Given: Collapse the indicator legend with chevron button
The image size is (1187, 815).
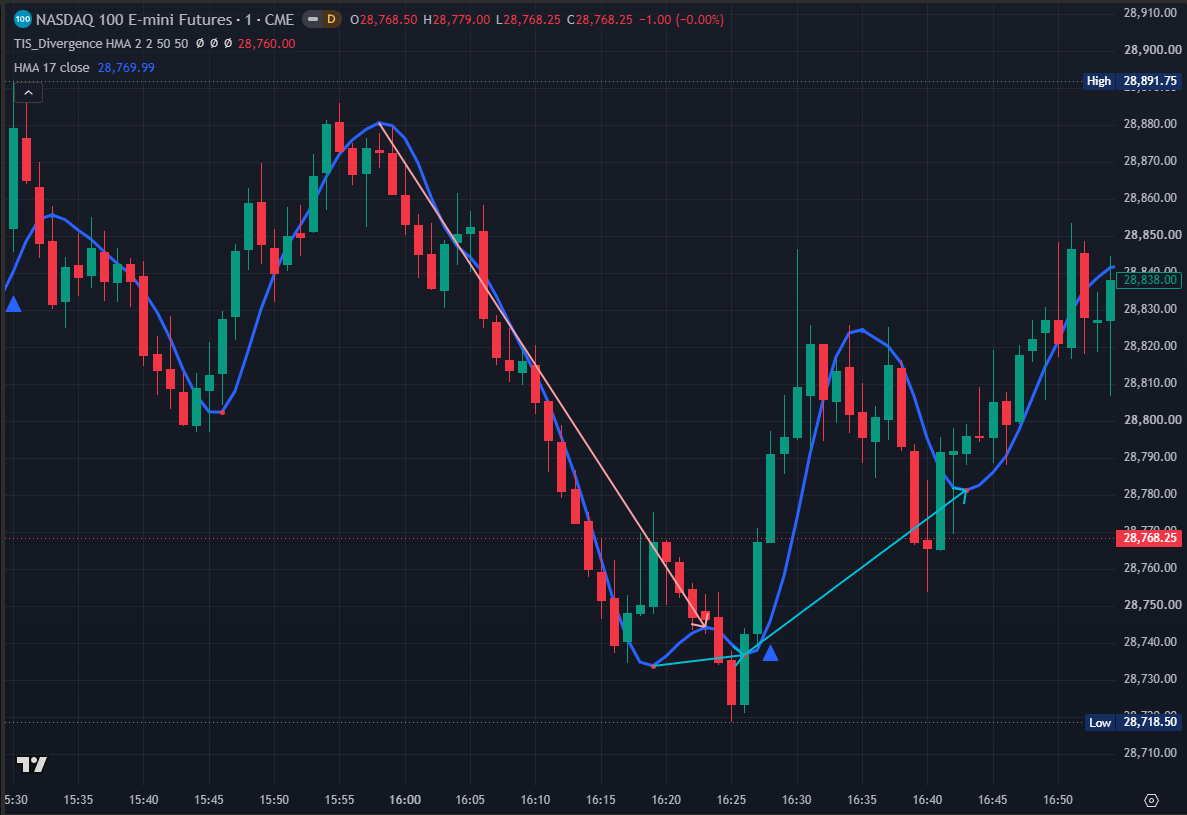Looking at the screenshot, I should (x=28, y=93).
